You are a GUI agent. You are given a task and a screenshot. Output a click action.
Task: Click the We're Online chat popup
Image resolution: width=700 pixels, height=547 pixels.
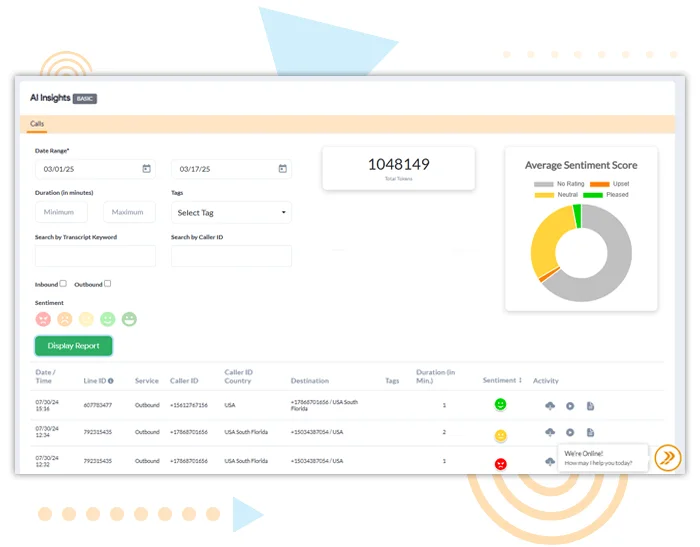click(x=602, y=458)
